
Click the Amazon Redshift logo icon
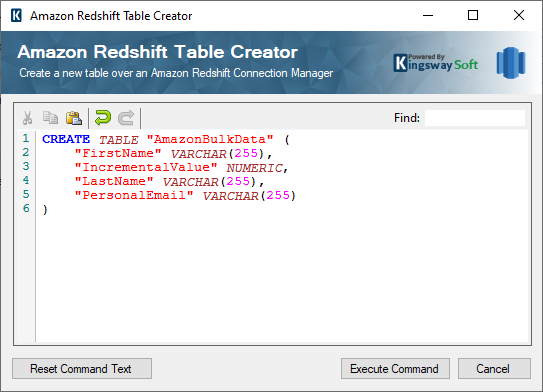511,63
